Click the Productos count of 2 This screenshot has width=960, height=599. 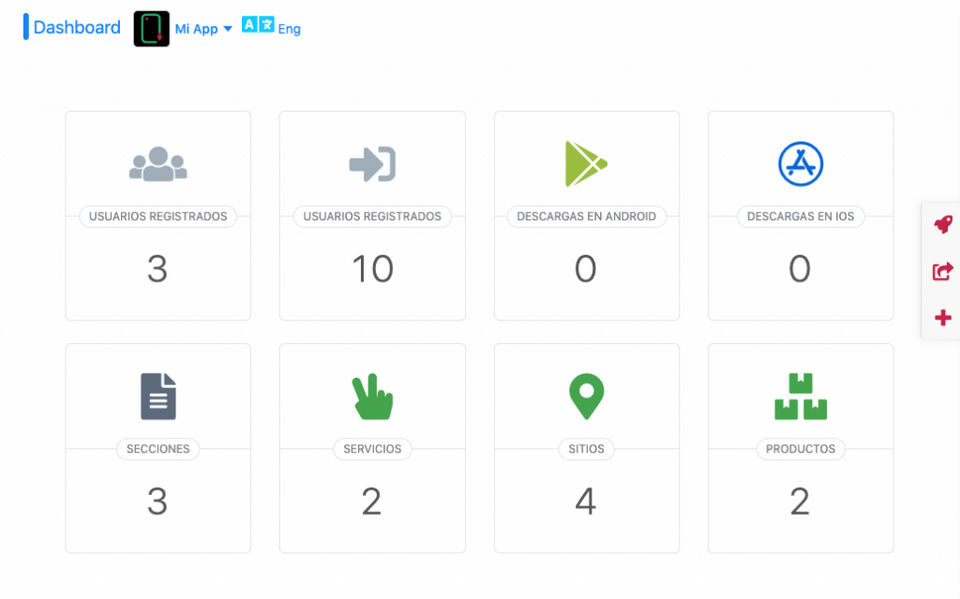(800, 501)
